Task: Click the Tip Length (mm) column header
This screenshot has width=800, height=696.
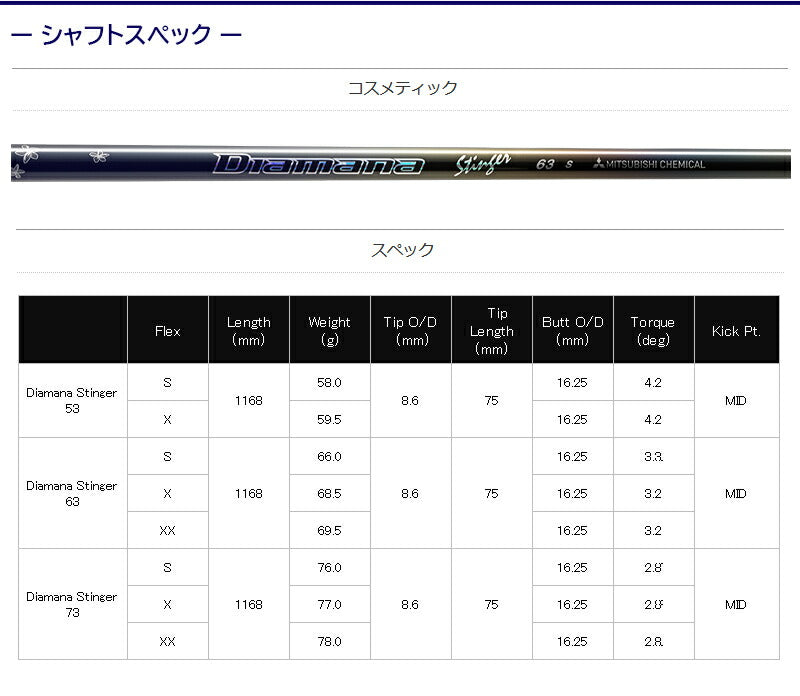Action: [492, 330]
